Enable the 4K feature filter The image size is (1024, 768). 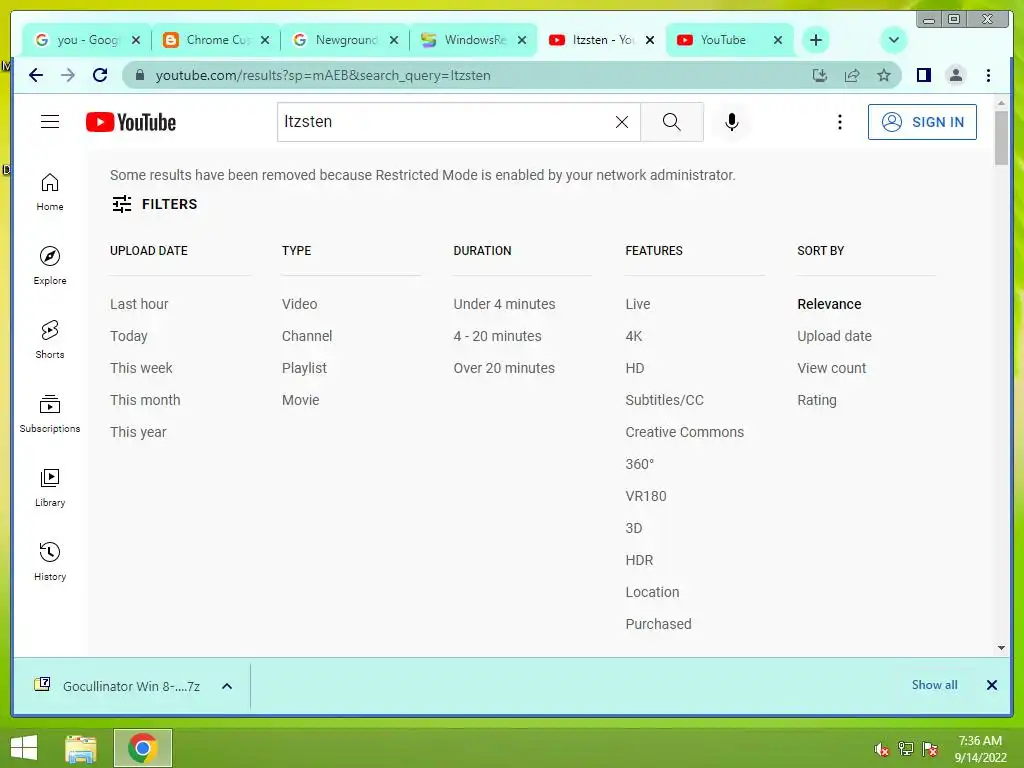(633, 336)
